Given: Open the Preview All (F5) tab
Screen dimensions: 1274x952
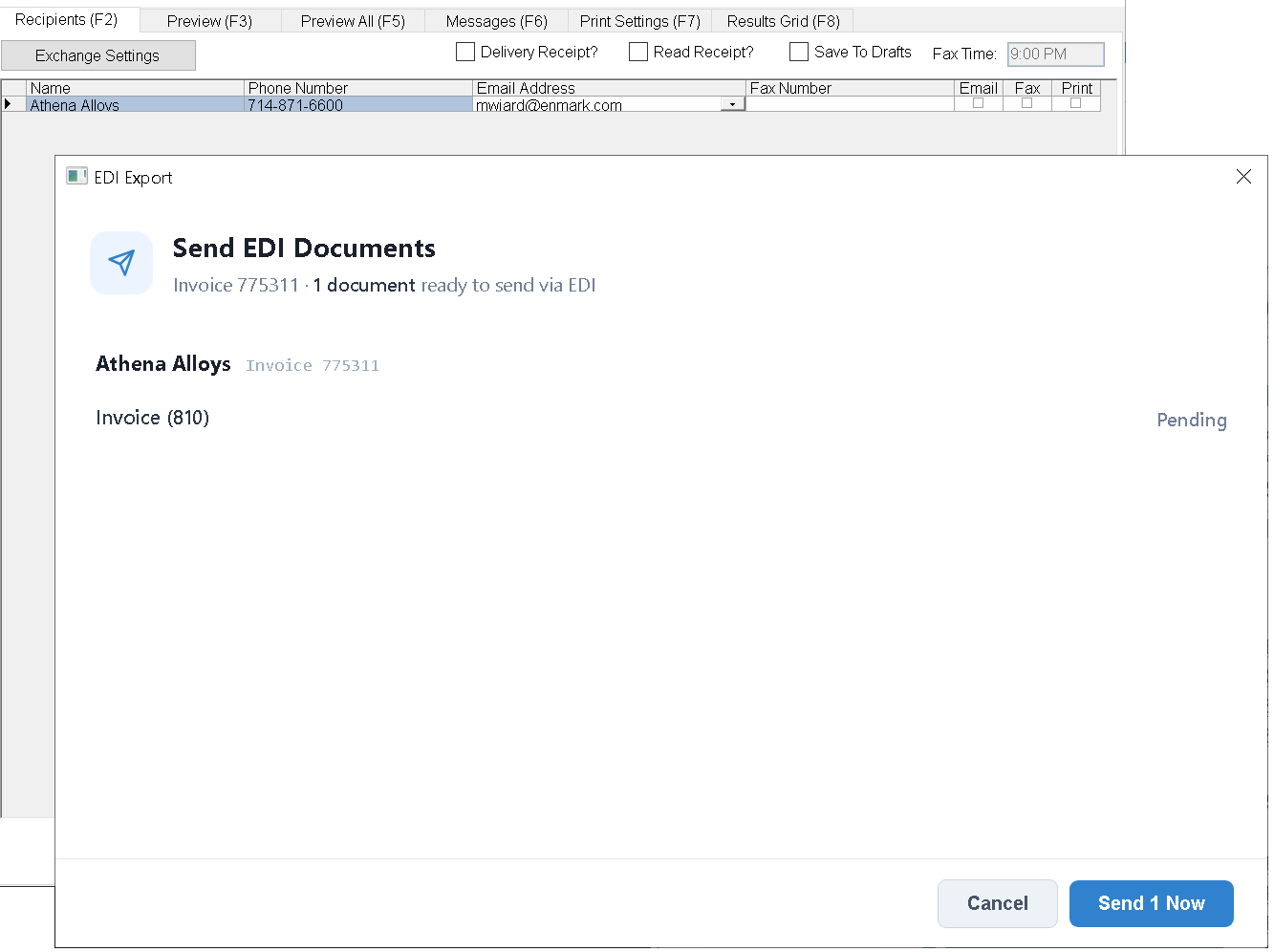Looking at the screenshot, I should coord(353,21).
